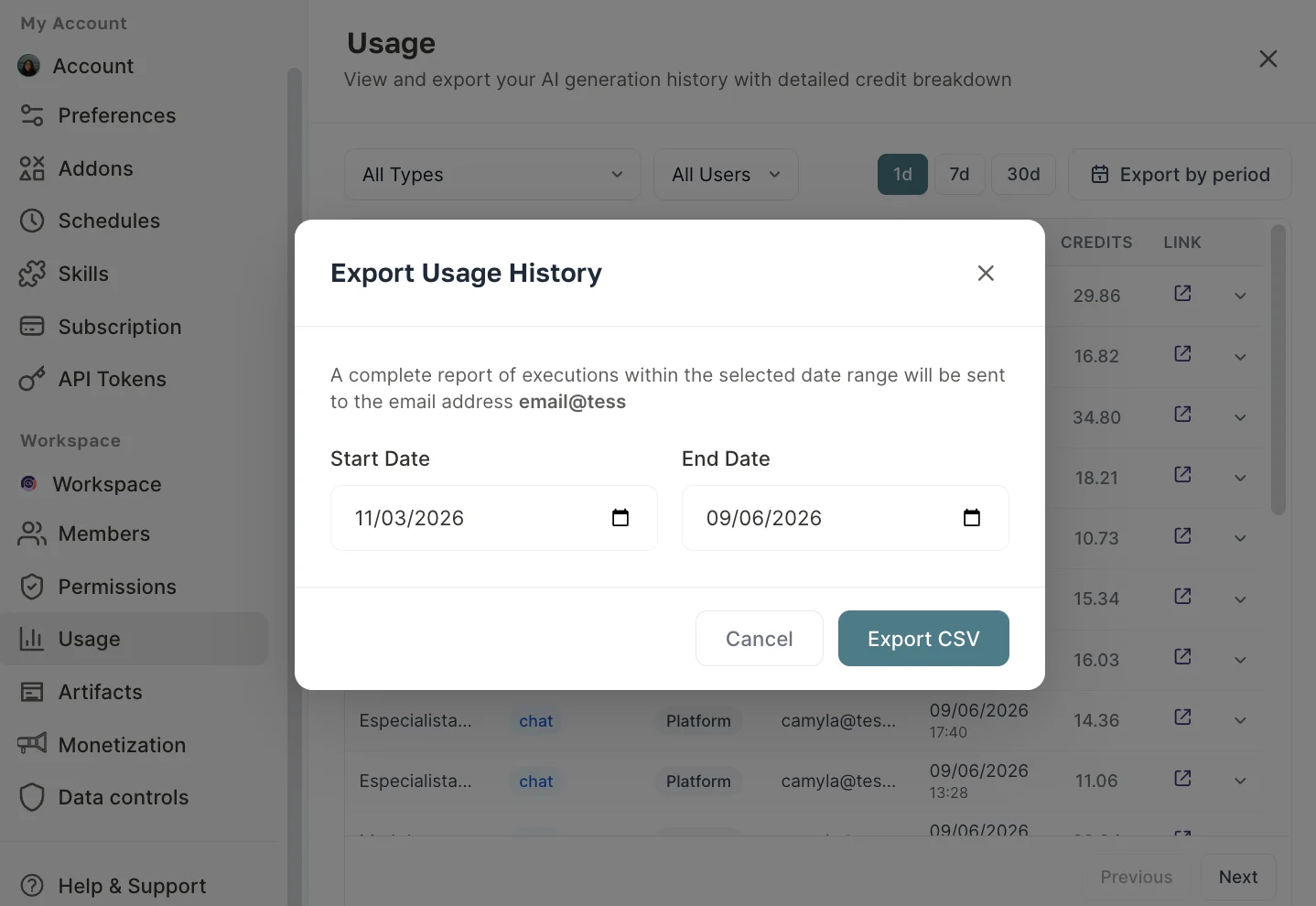Click the Previous page button
Screen dimensions: 1316x906
pyautogui.click(x=1137, y=877)
